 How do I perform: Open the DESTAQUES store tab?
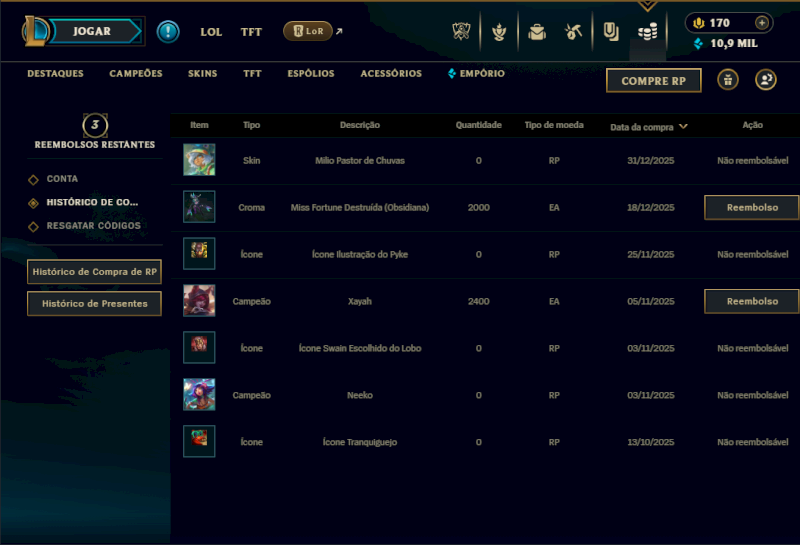[55, 73]
